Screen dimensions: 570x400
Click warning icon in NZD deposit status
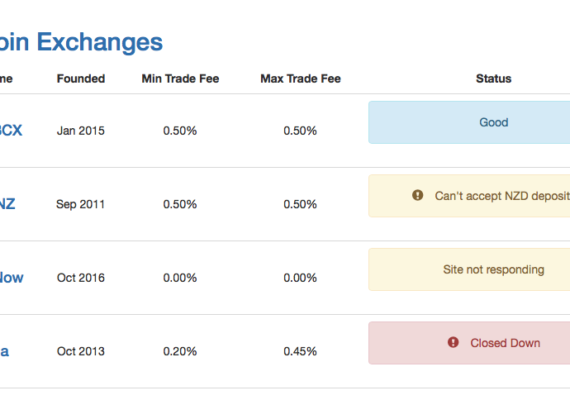[x=417, y=195]
